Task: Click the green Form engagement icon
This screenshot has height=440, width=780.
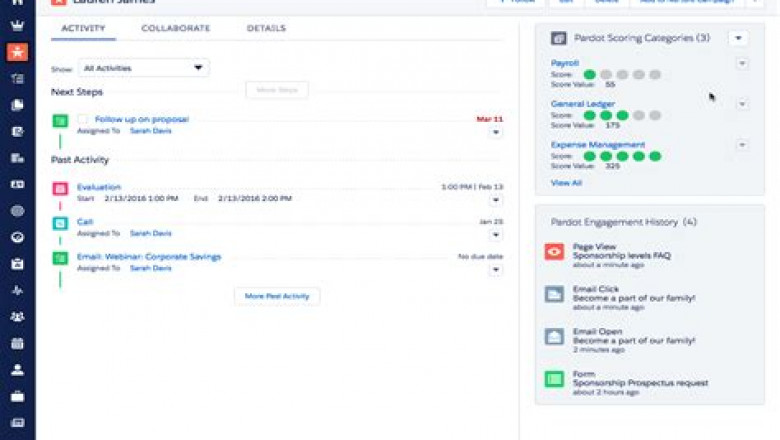Action: (x=554, y=379)
